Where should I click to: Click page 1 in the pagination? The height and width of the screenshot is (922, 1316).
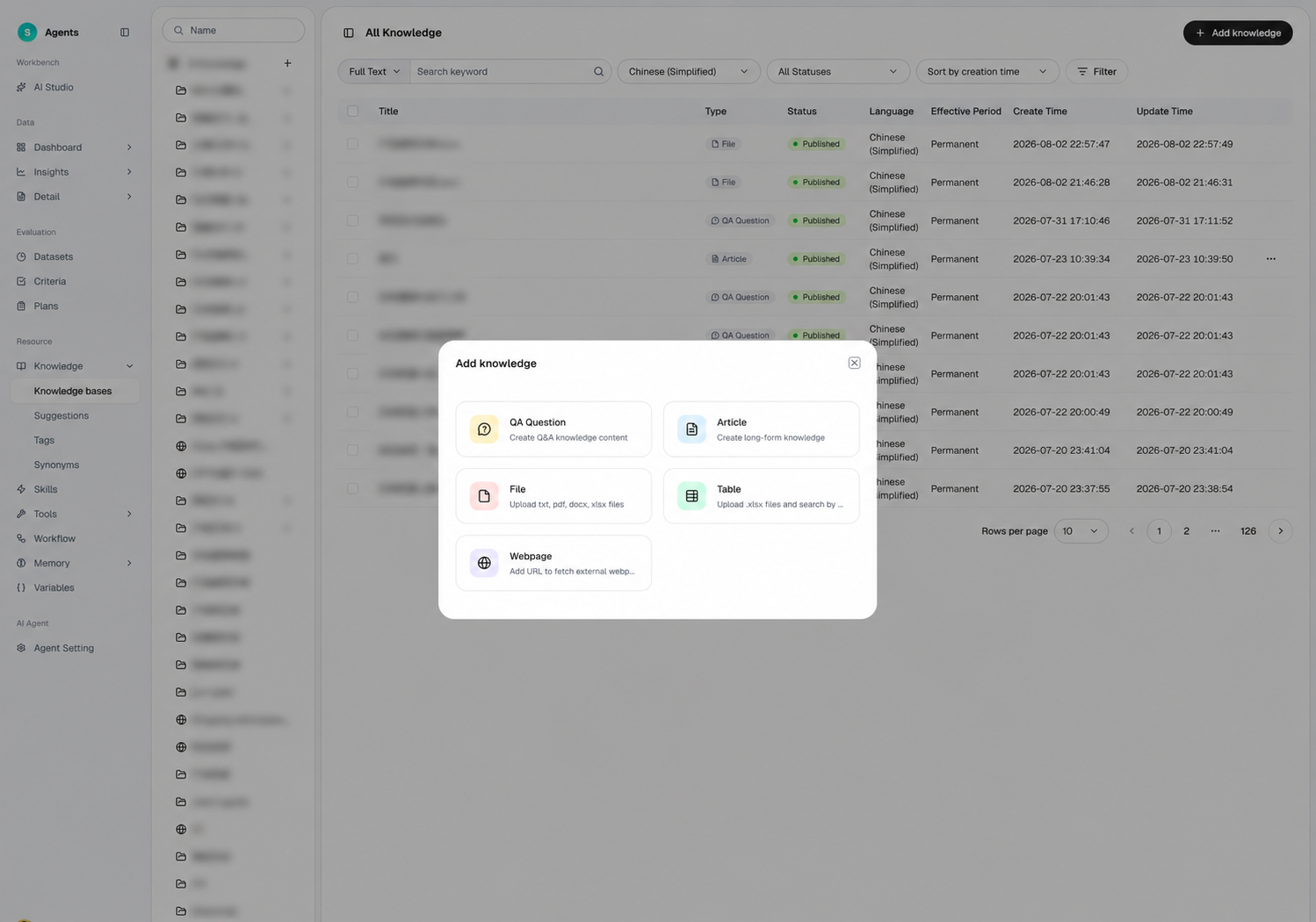[1159, 531]
